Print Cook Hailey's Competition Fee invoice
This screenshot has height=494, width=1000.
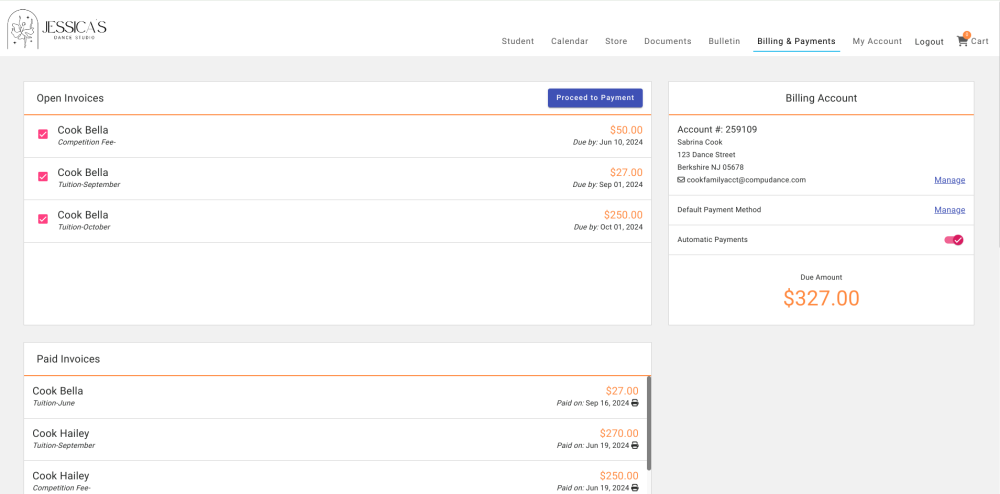(635, 488)
